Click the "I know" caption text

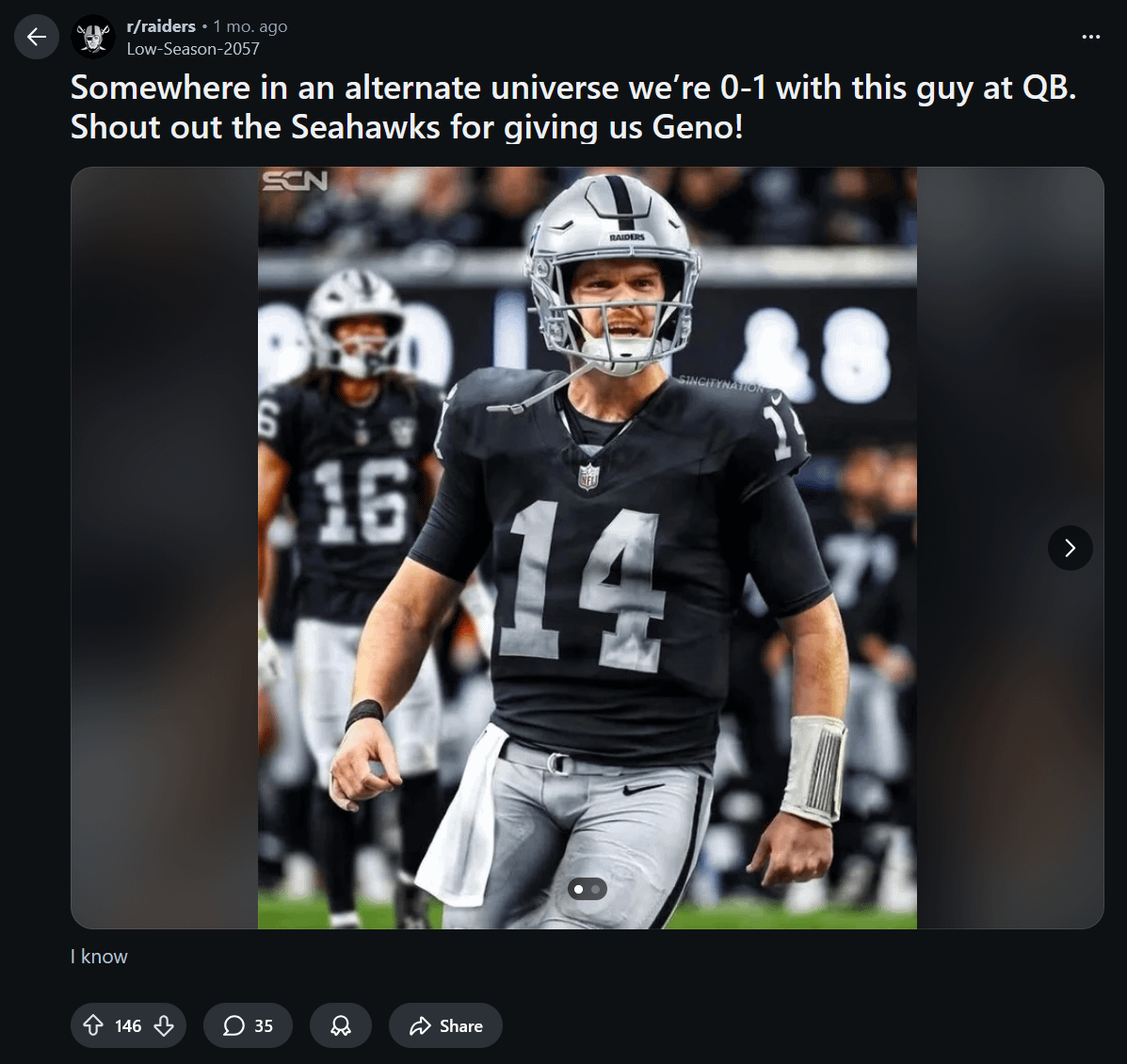(99, 957)
